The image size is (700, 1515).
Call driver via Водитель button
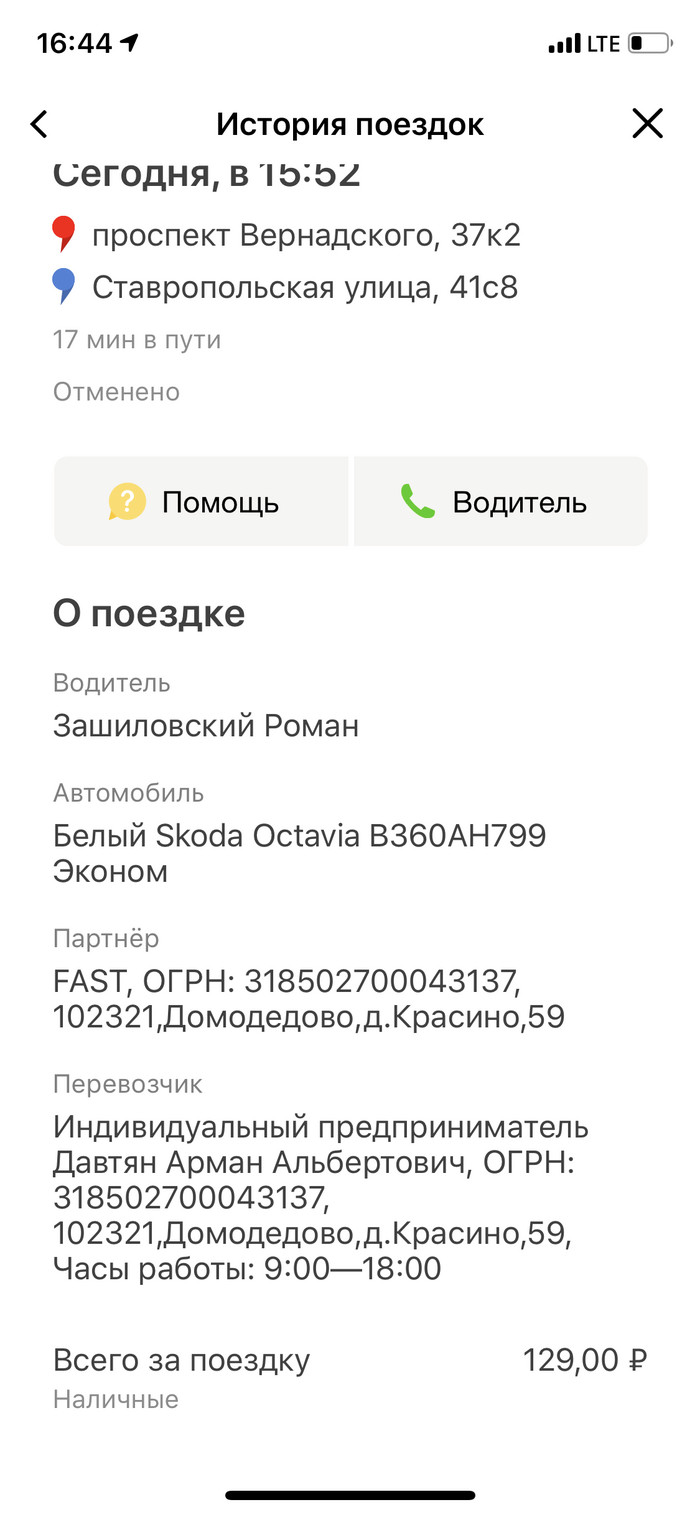tap(501, 502)
